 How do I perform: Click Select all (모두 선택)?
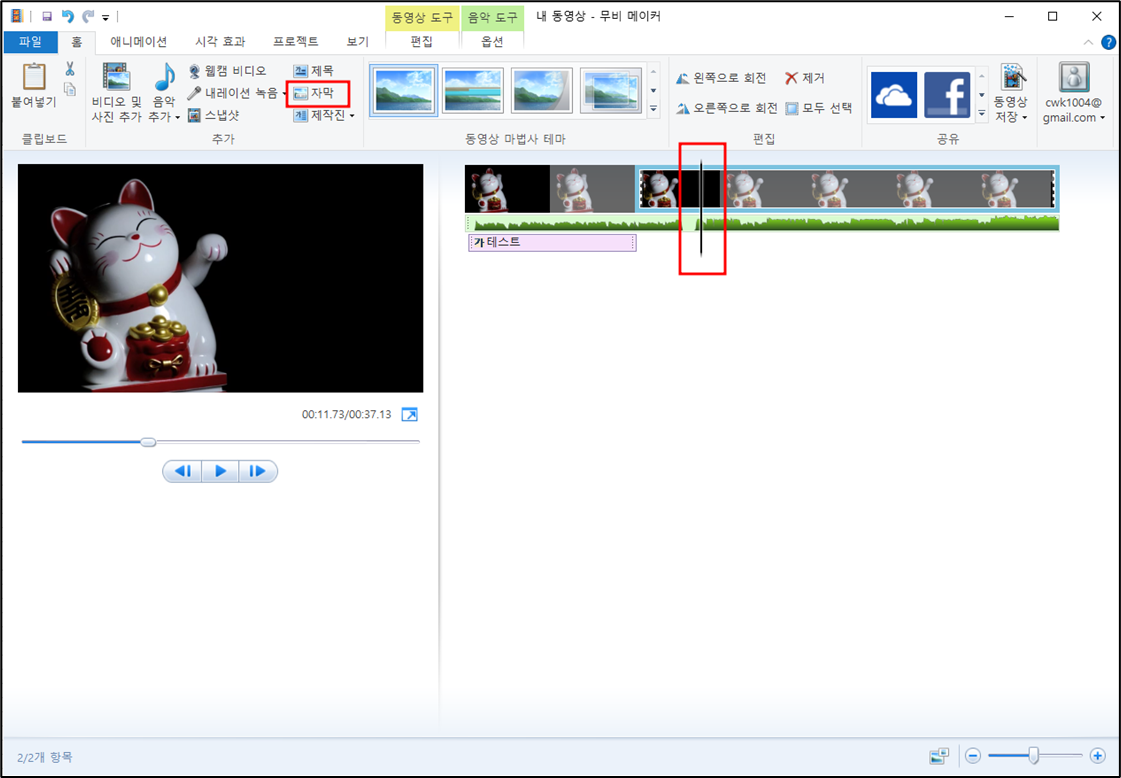point(819,108)
